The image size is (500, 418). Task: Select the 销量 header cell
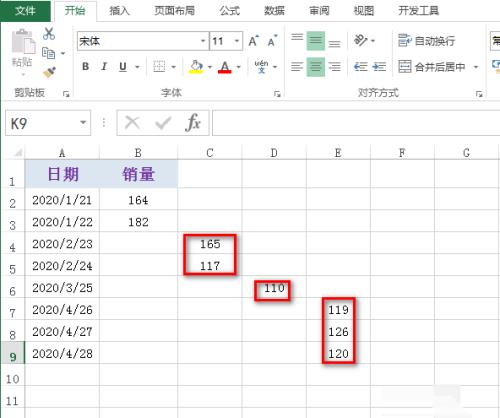coord(139,174)
